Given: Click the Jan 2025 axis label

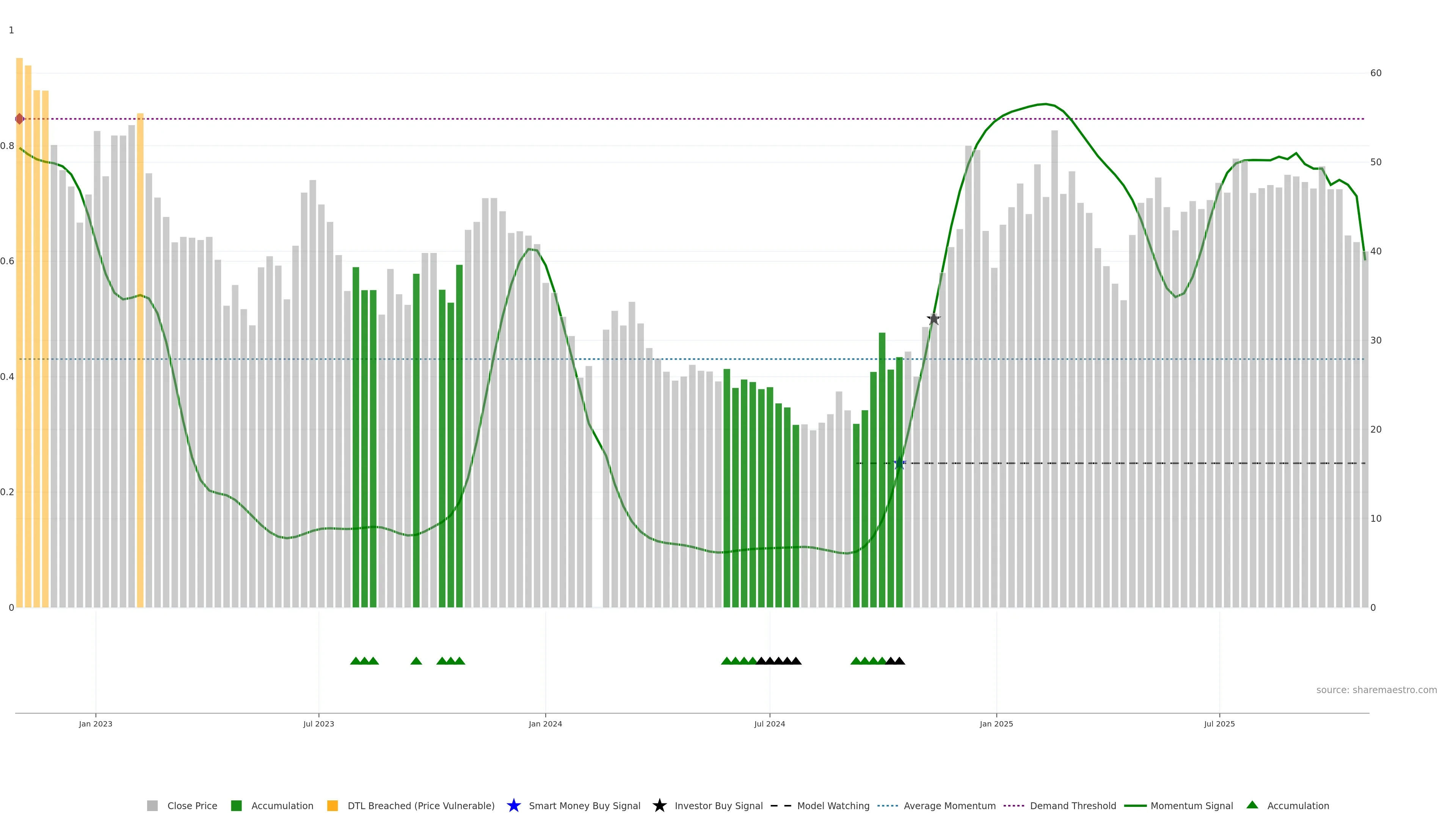Looking at the screenshot, I should 996,724.
